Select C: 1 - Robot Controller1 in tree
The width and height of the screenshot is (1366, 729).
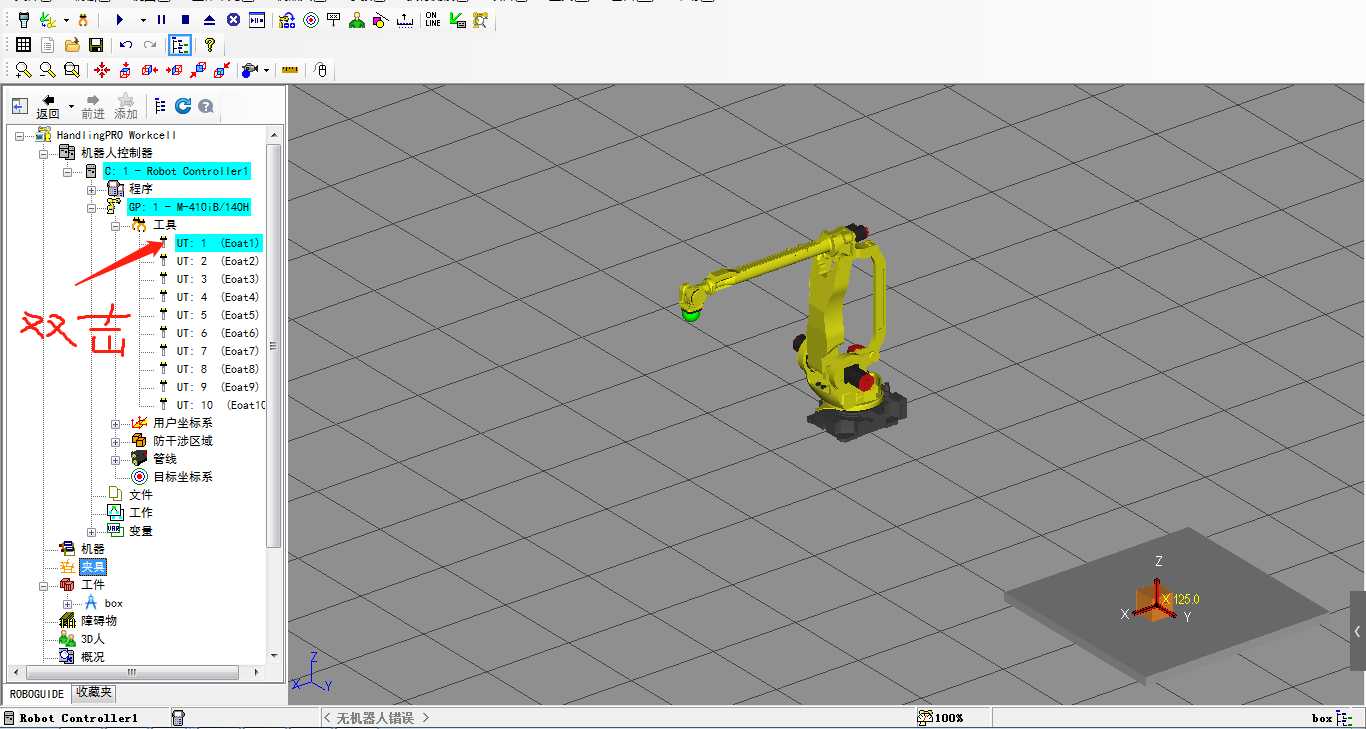(x=176, y=171)
